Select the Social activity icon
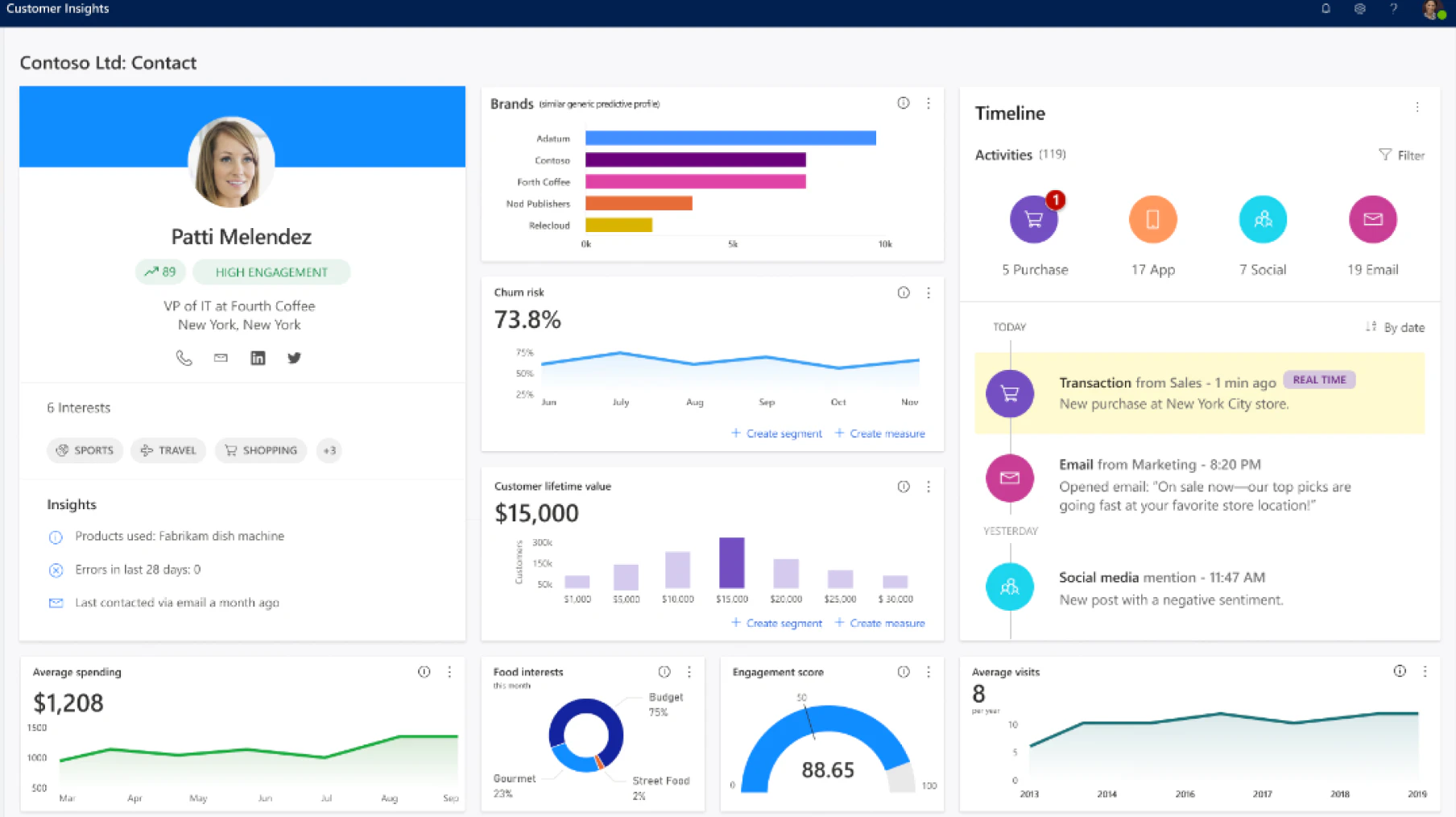 point(1263,219)
